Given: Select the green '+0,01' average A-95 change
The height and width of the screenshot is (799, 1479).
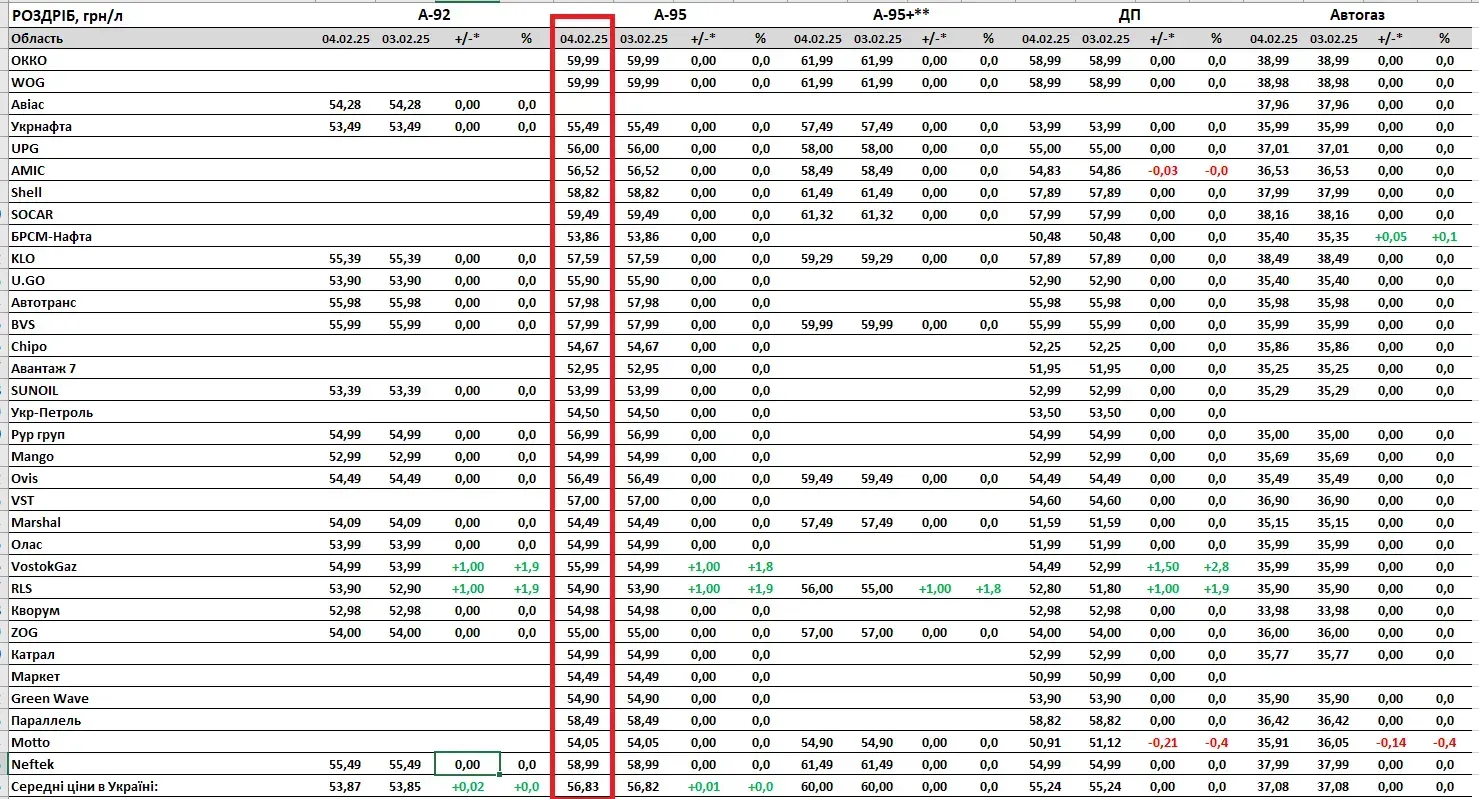Looking at the screenshot, I should 703,786.
